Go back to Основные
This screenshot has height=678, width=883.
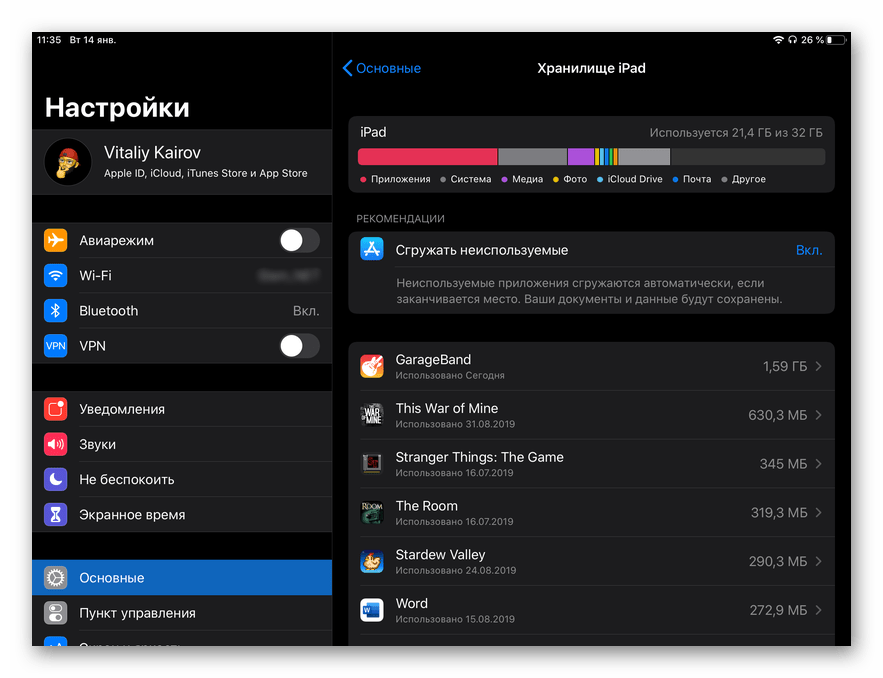[382, 68]
